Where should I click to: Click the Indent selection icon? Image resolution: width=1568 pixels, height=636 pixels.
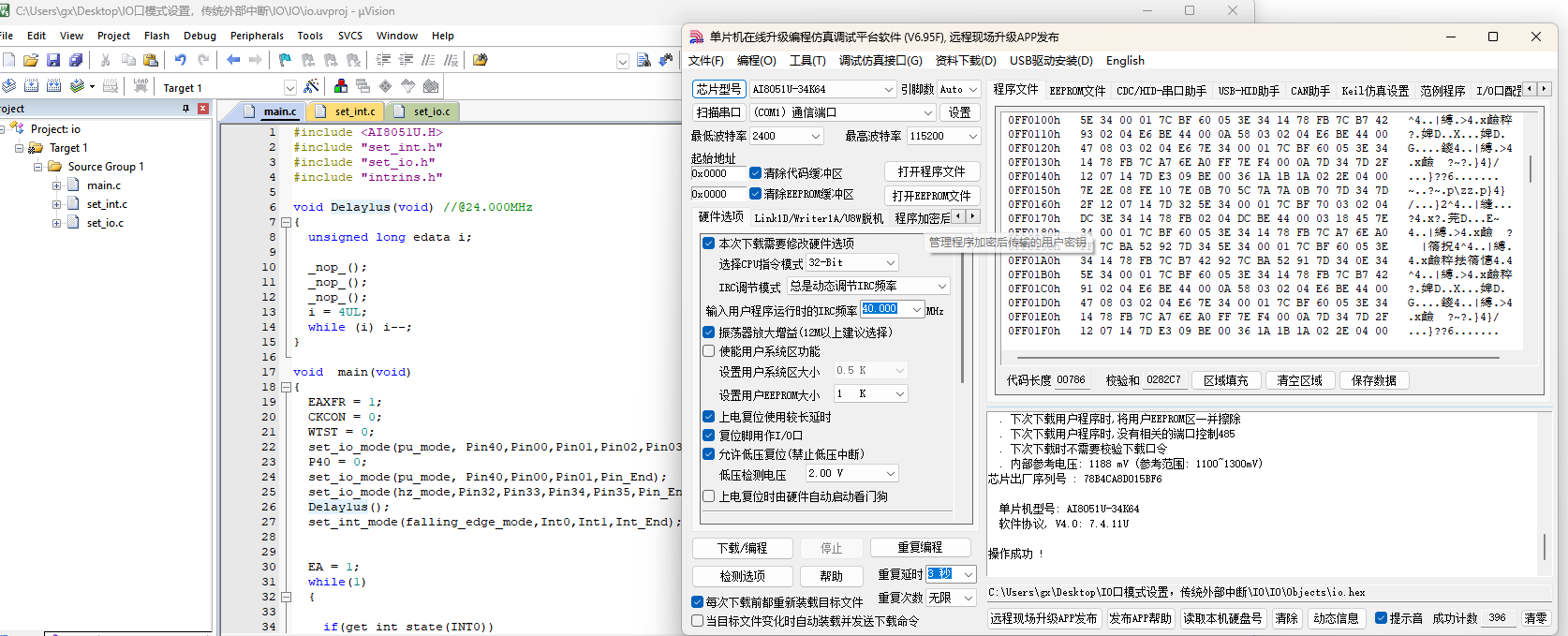[383, 60]
